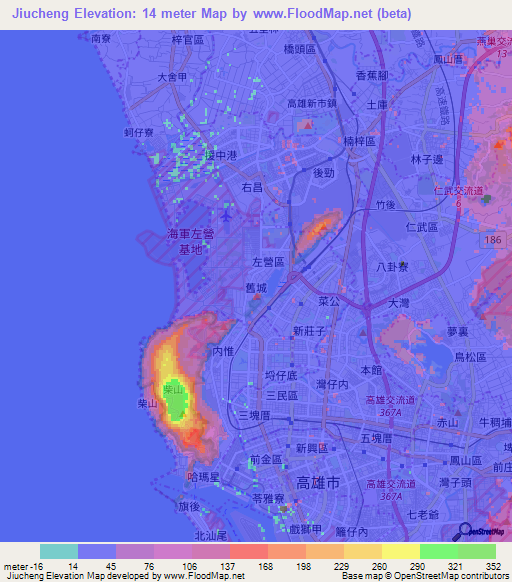This screenshot has height=582, width=512.
Task: Click the 七老爺 label
Action: click(x=423, y=514)
